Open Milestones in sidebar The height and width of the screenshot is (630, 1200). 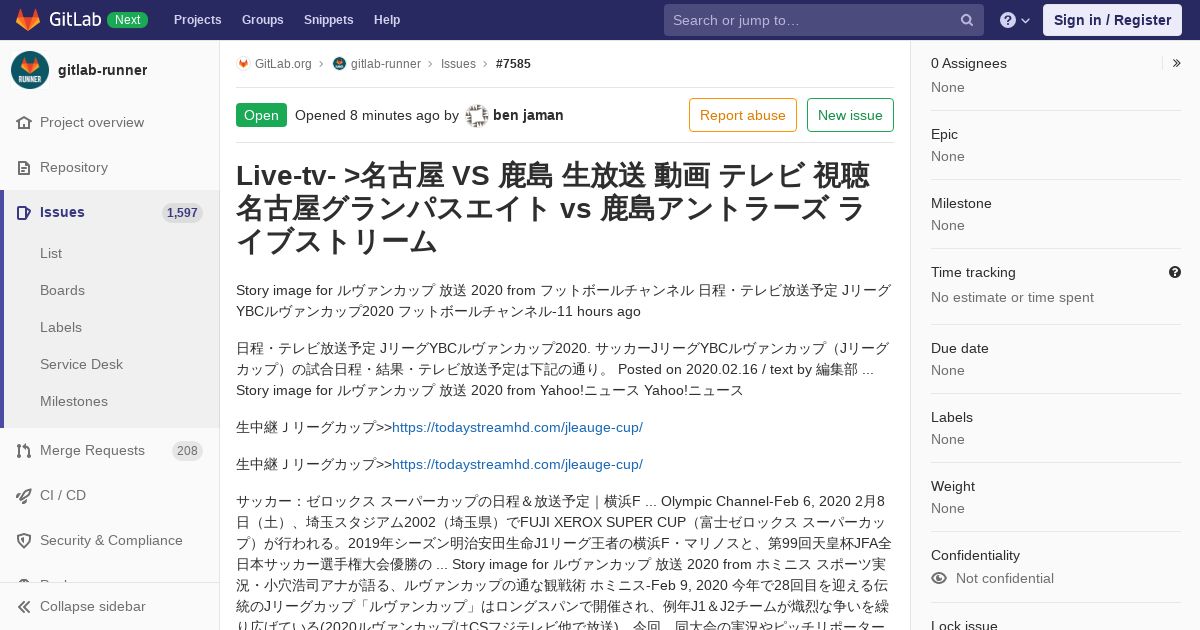(74, 401)
